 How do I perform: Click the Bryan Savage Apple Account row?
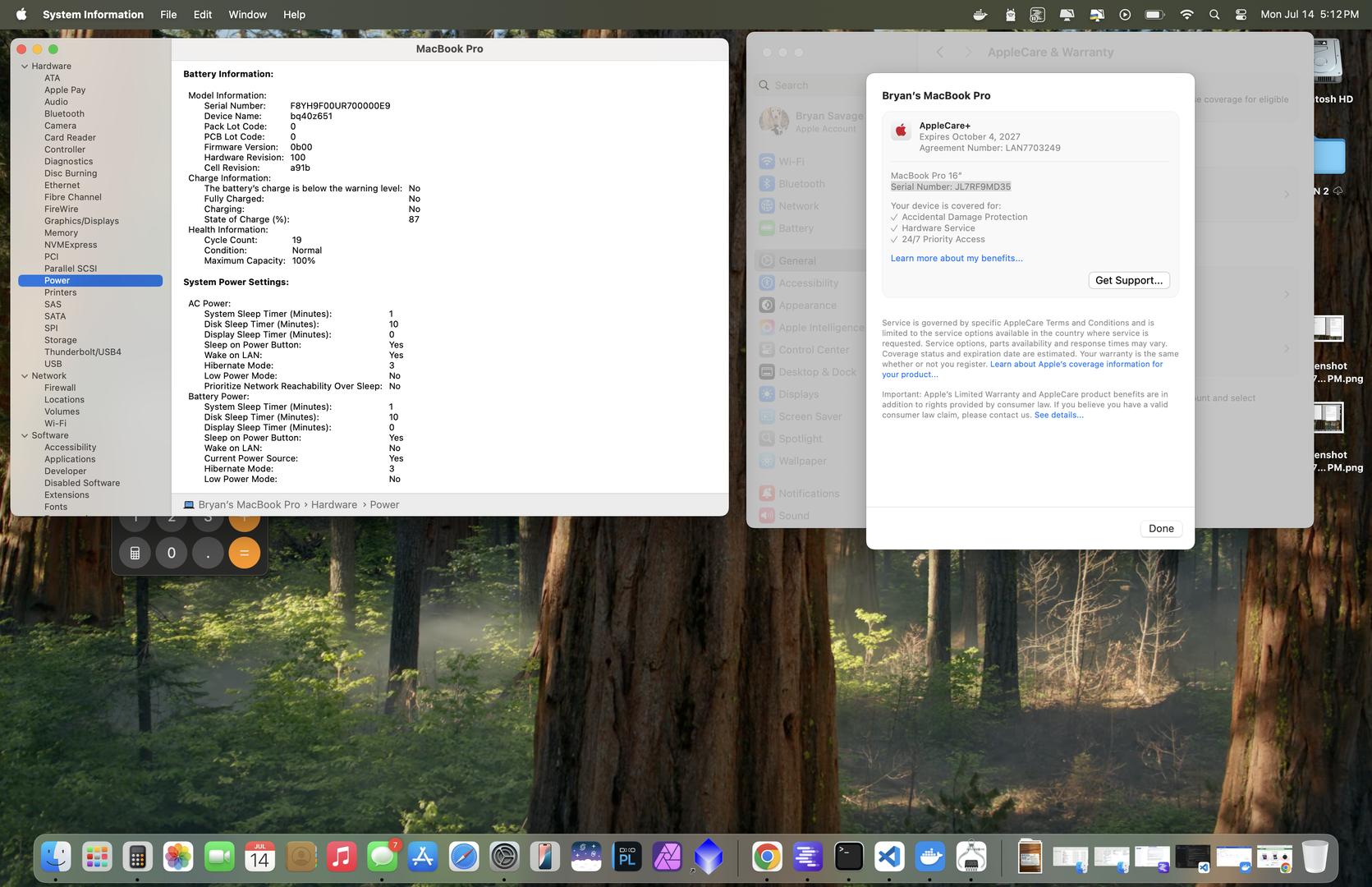pos(810,122)
